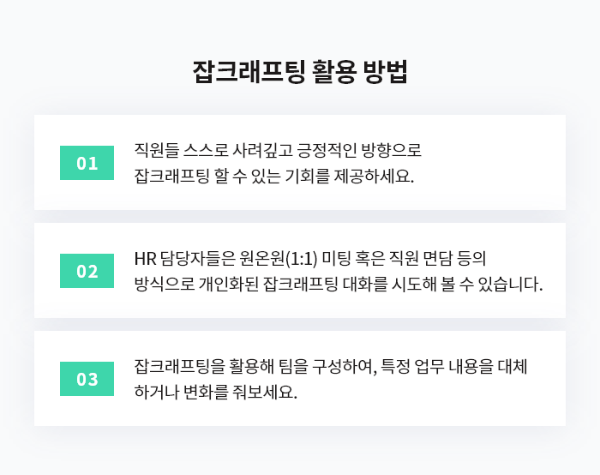Select the first card's white panel
Viewport: 600px width, 475px height.
pyautogui.click(x=300, y=162)
